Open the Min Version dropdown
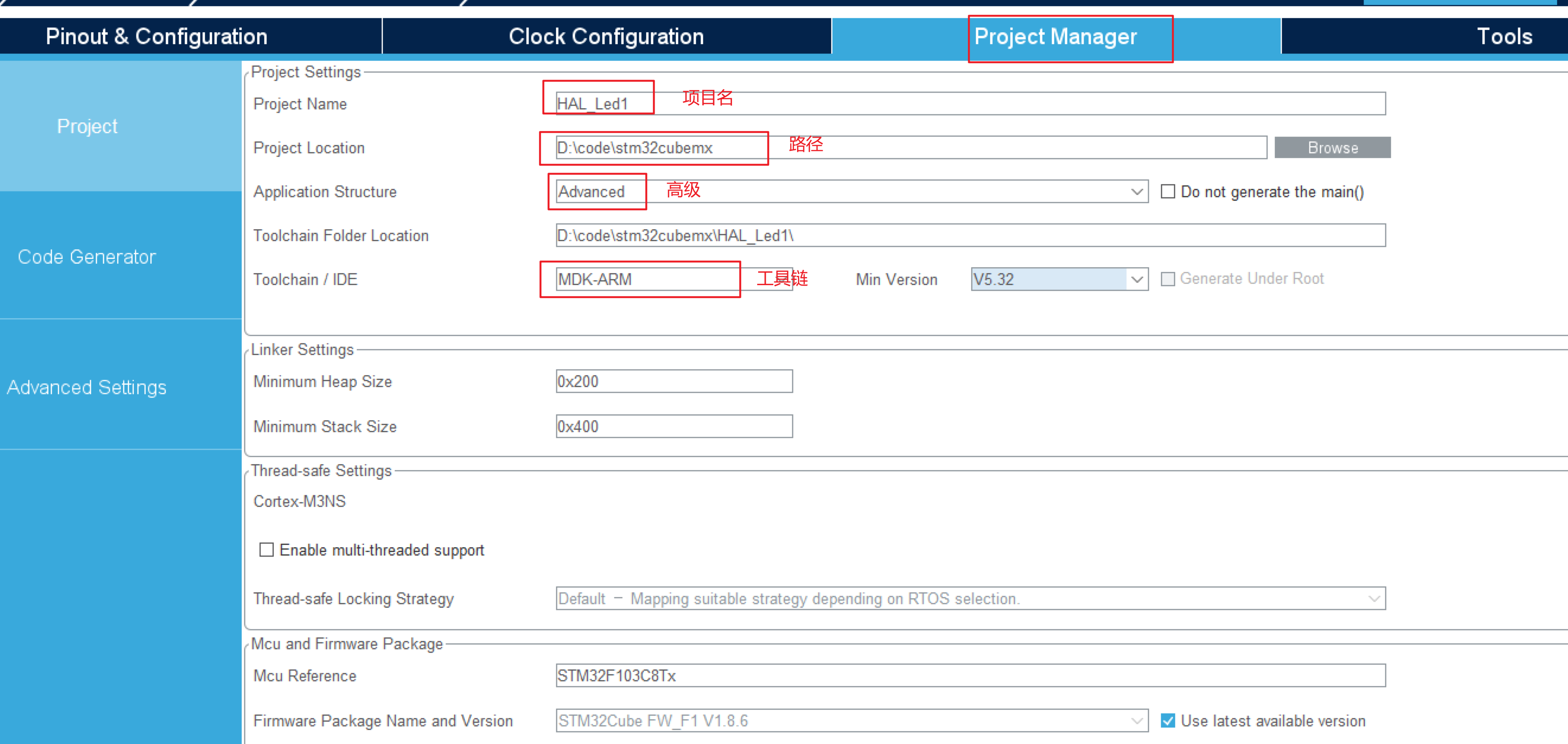The width and height of the screenshot is (1568, 744). point(1136,279)
